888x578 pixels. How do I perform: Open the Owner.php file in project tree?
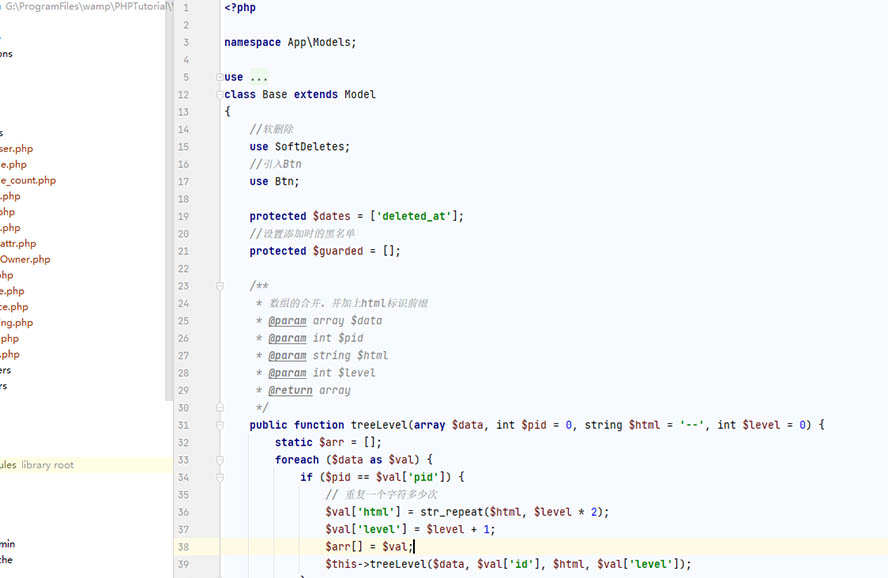25,259
